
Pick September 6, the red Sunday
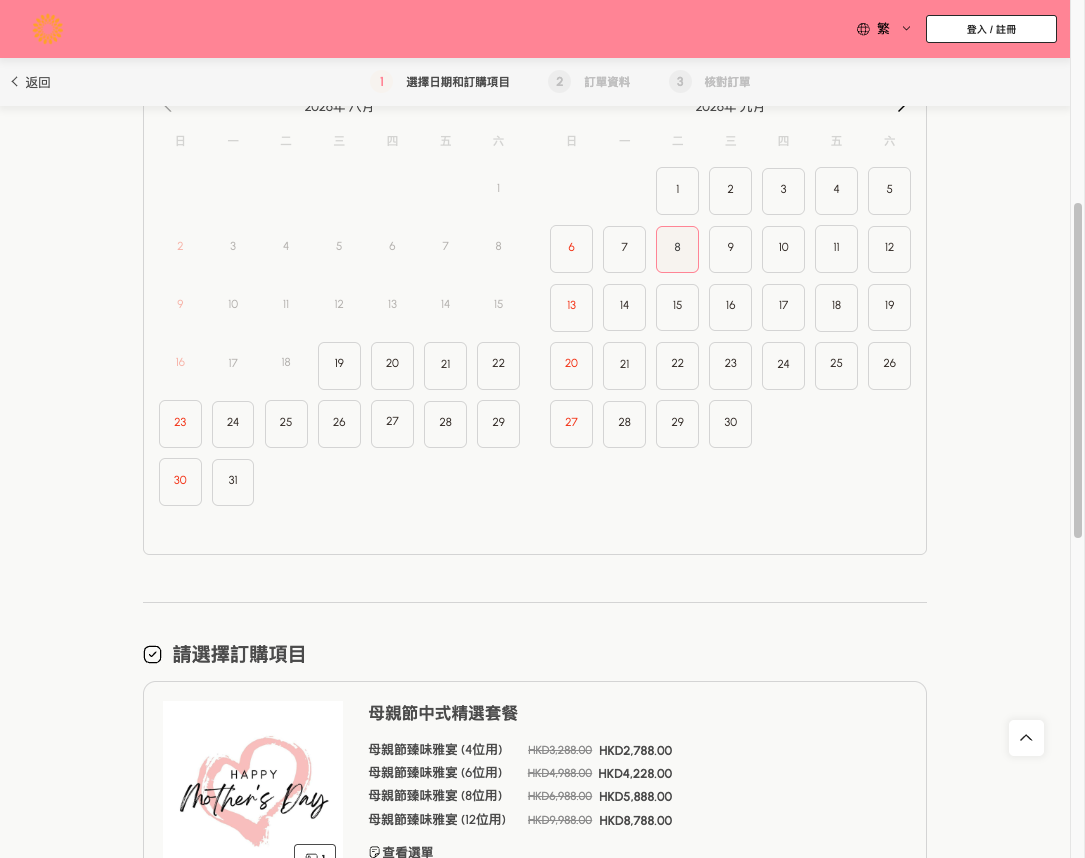coord(572,249)
